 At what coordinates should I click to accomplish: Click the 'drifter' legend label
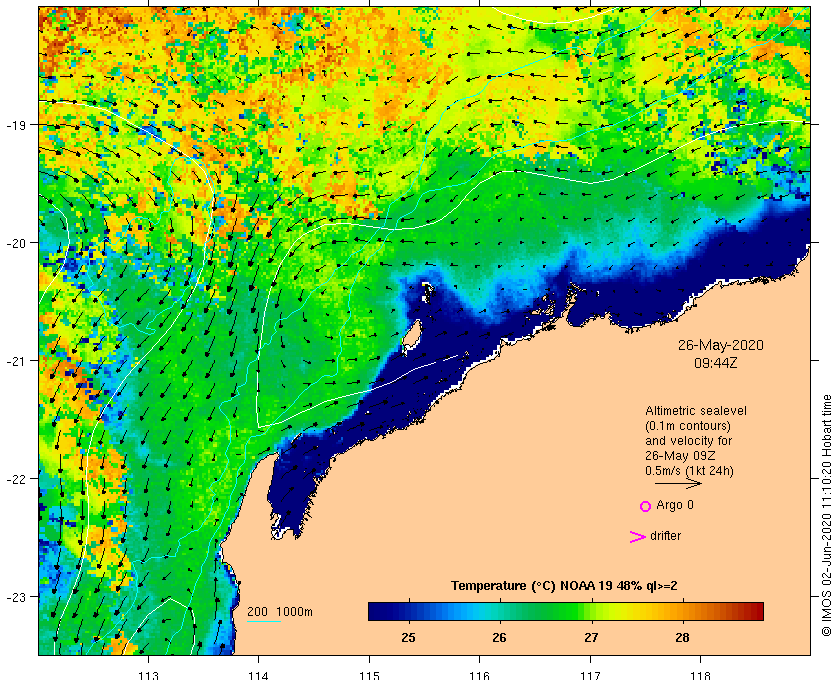665,536
